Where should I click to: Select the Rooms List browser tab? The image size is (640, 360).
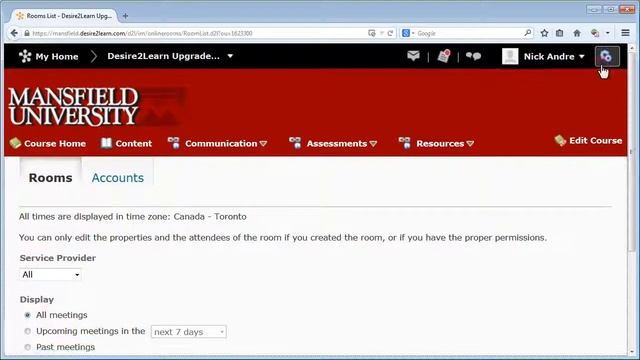click(65, 16)
